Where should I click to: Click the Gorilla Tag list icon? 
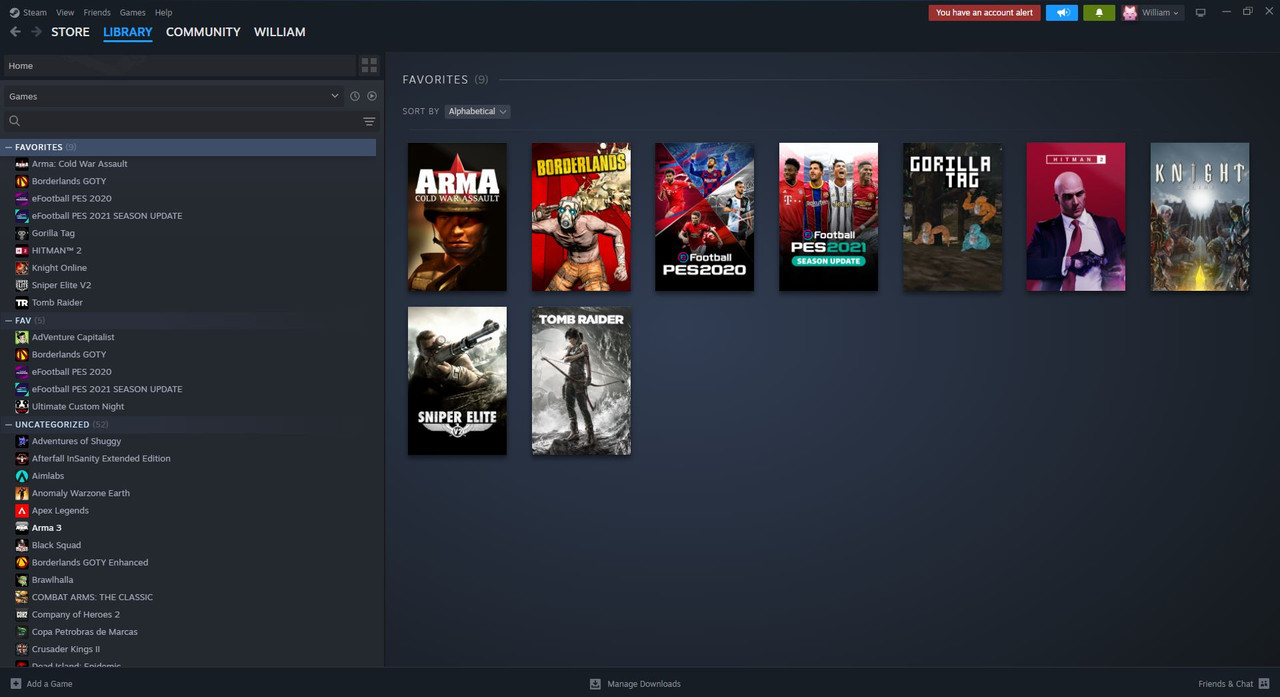(22, 233)
